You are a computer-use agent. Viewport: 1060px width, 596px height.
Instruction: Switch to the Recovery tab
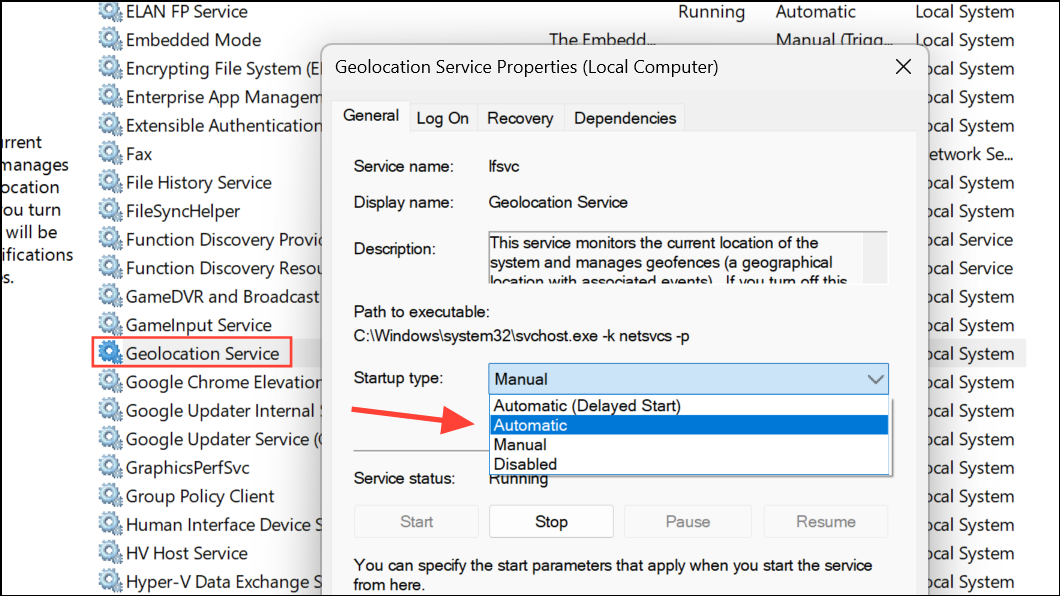[520, 117]
